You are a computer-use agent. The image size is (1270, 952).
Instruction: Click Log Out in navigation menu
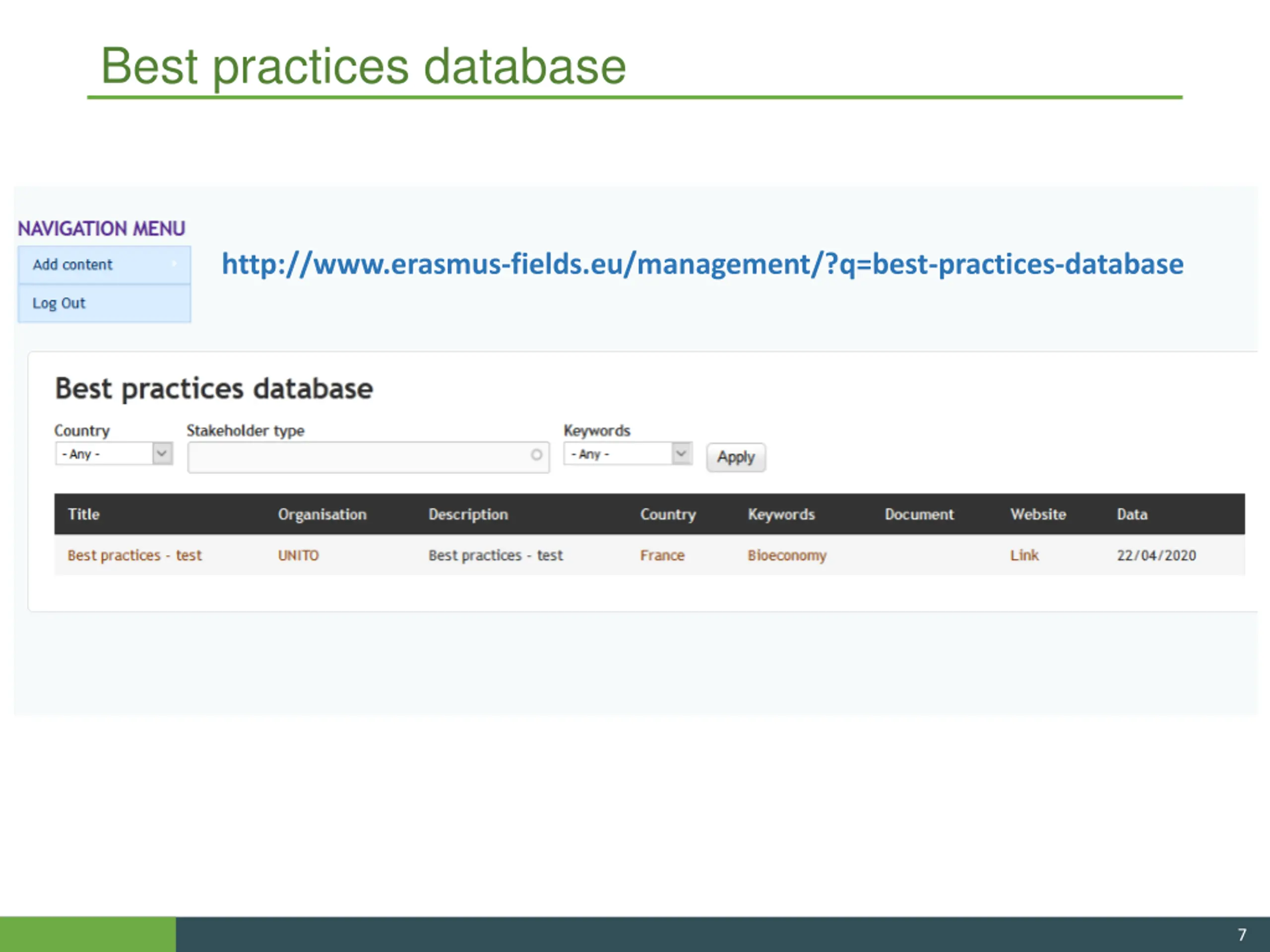coord(104,303)
